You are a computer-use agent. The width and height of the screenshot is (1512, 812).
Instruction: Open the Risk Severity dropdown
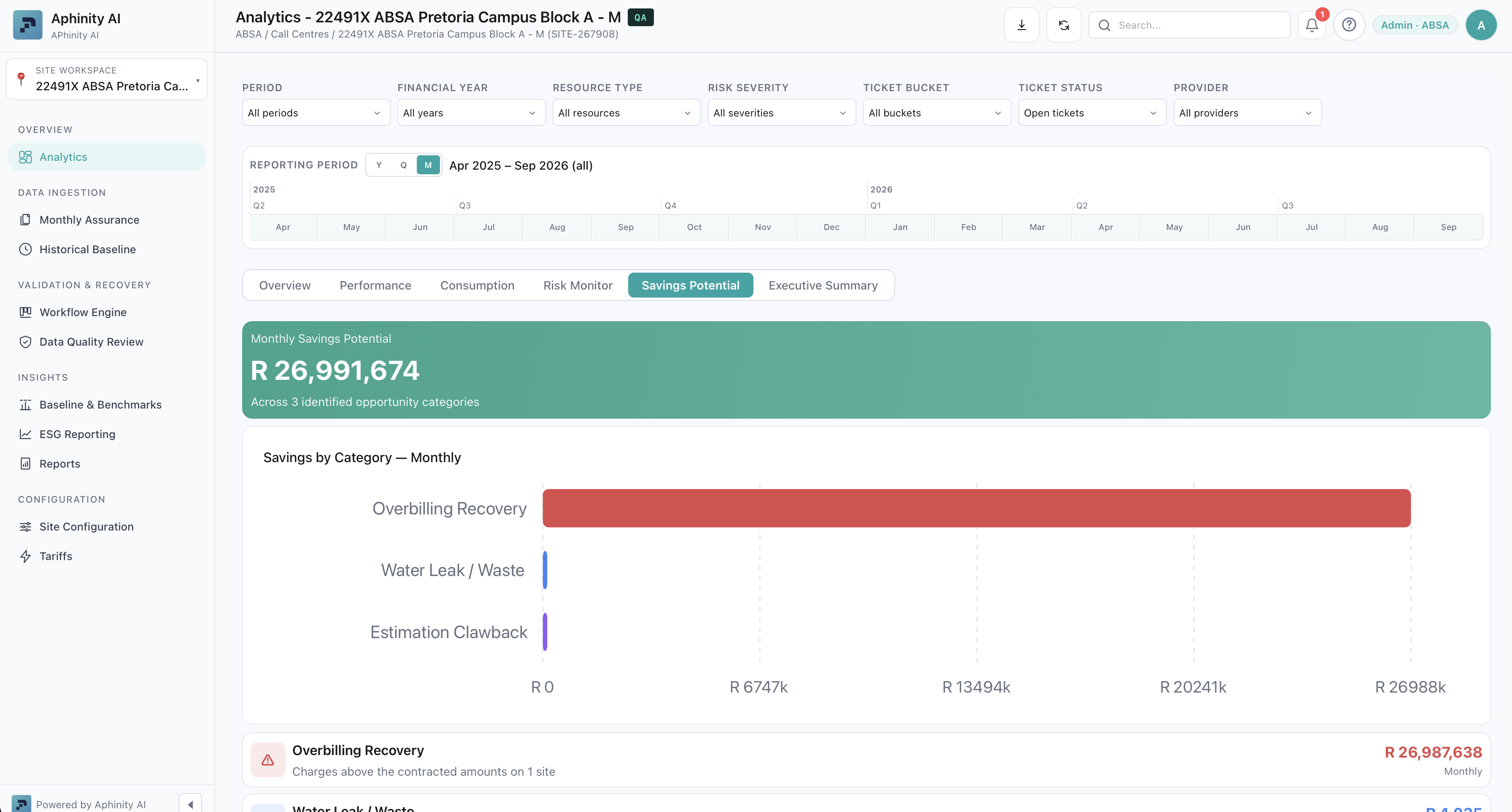pos(782,113)
